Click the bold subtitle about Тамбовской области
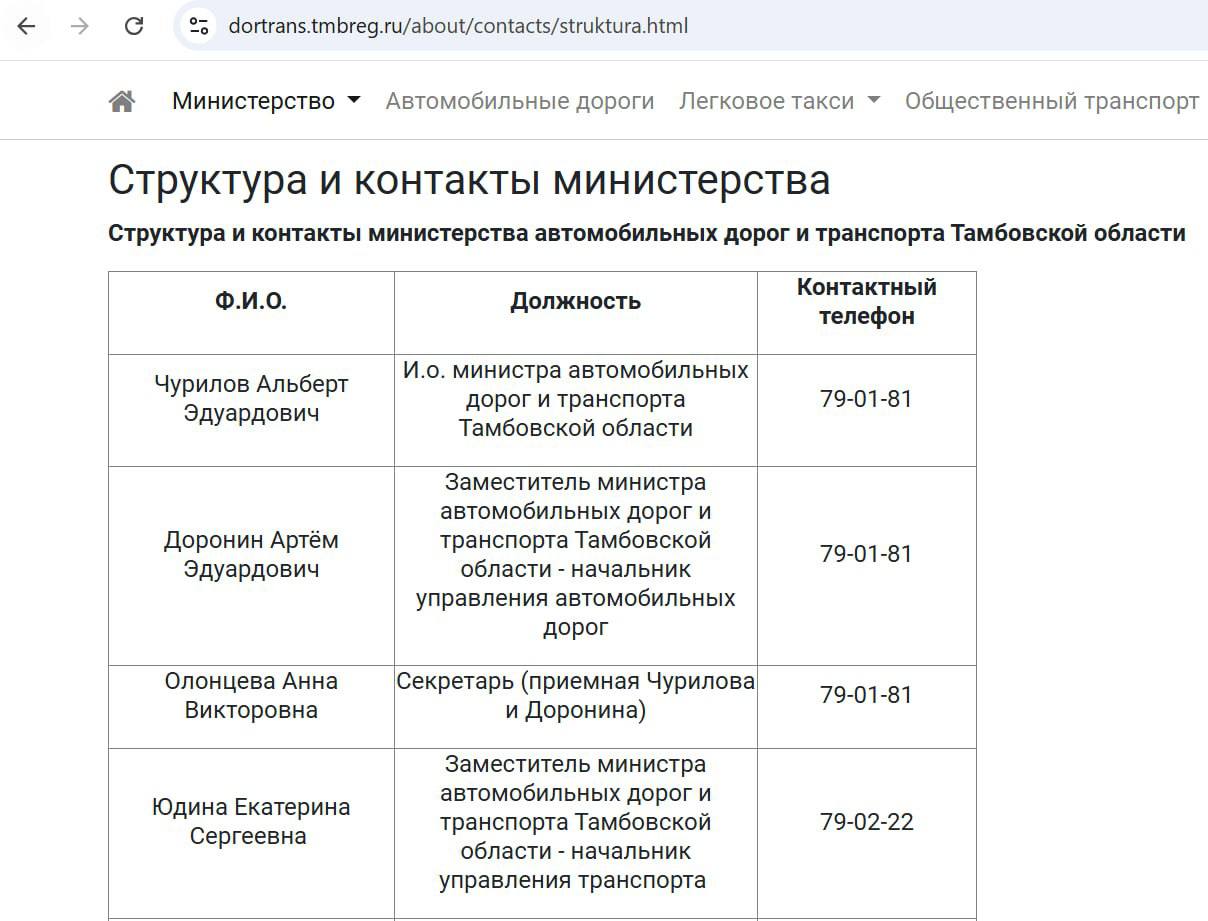 pyautogui.click(x=647, y=233)
